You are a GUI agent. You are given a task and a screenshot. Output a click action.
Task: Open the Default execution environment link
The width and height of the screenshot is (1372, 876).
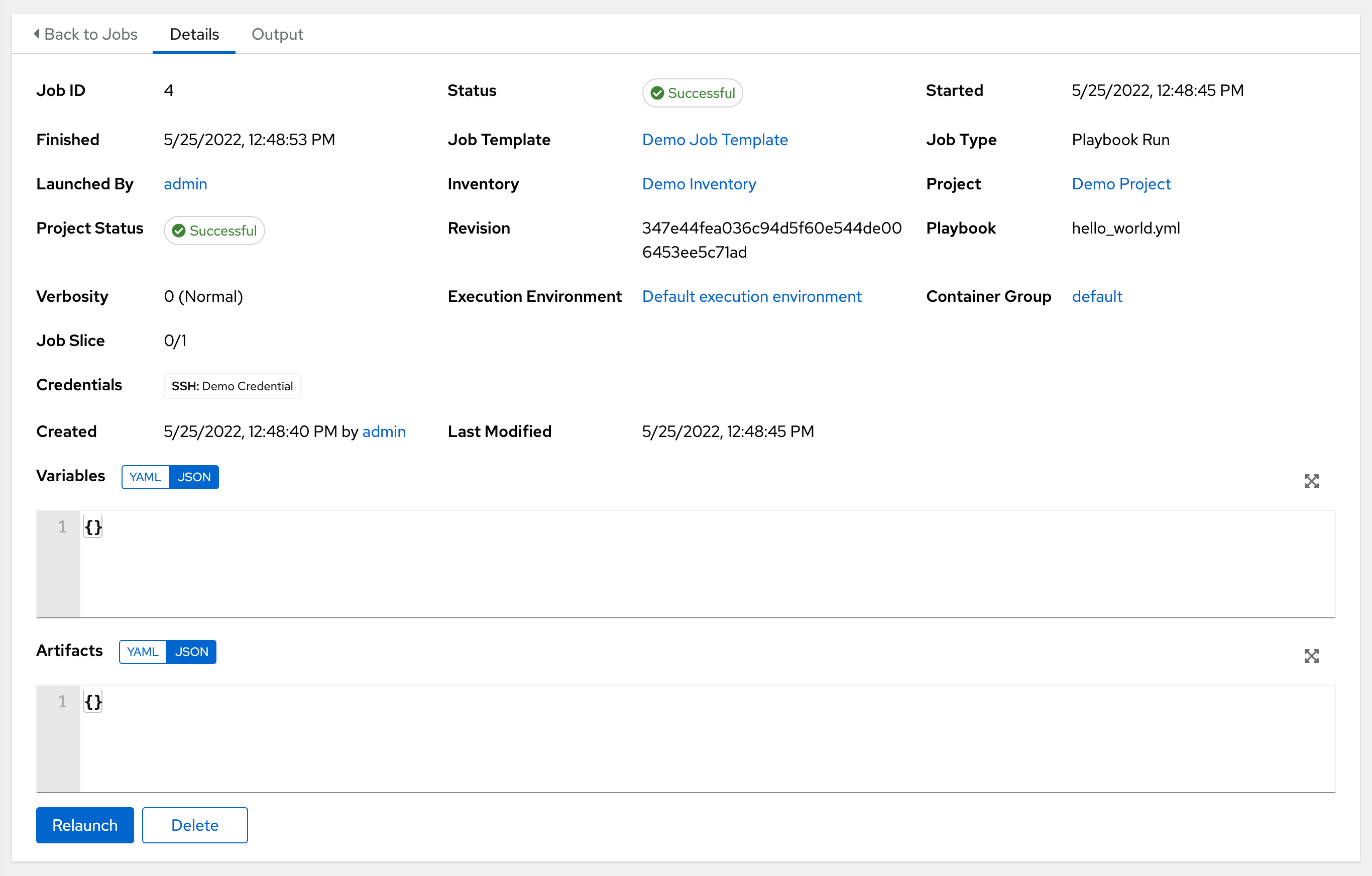[x=751, y=296]
